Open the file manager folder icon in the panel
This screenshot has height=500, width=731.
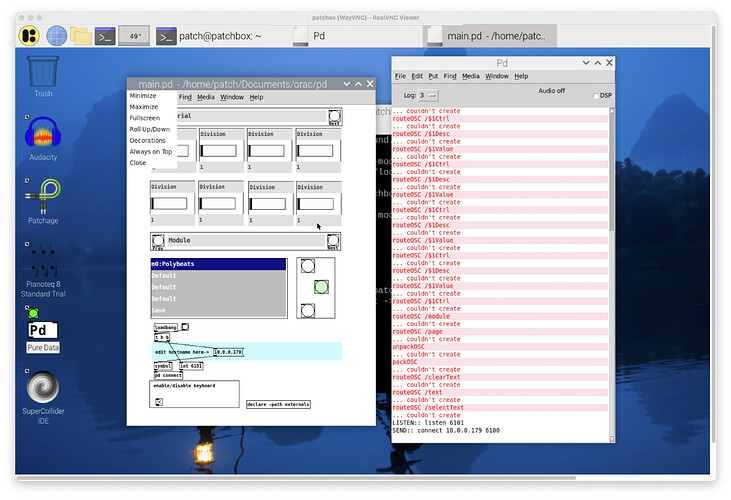tap(81, 37)
